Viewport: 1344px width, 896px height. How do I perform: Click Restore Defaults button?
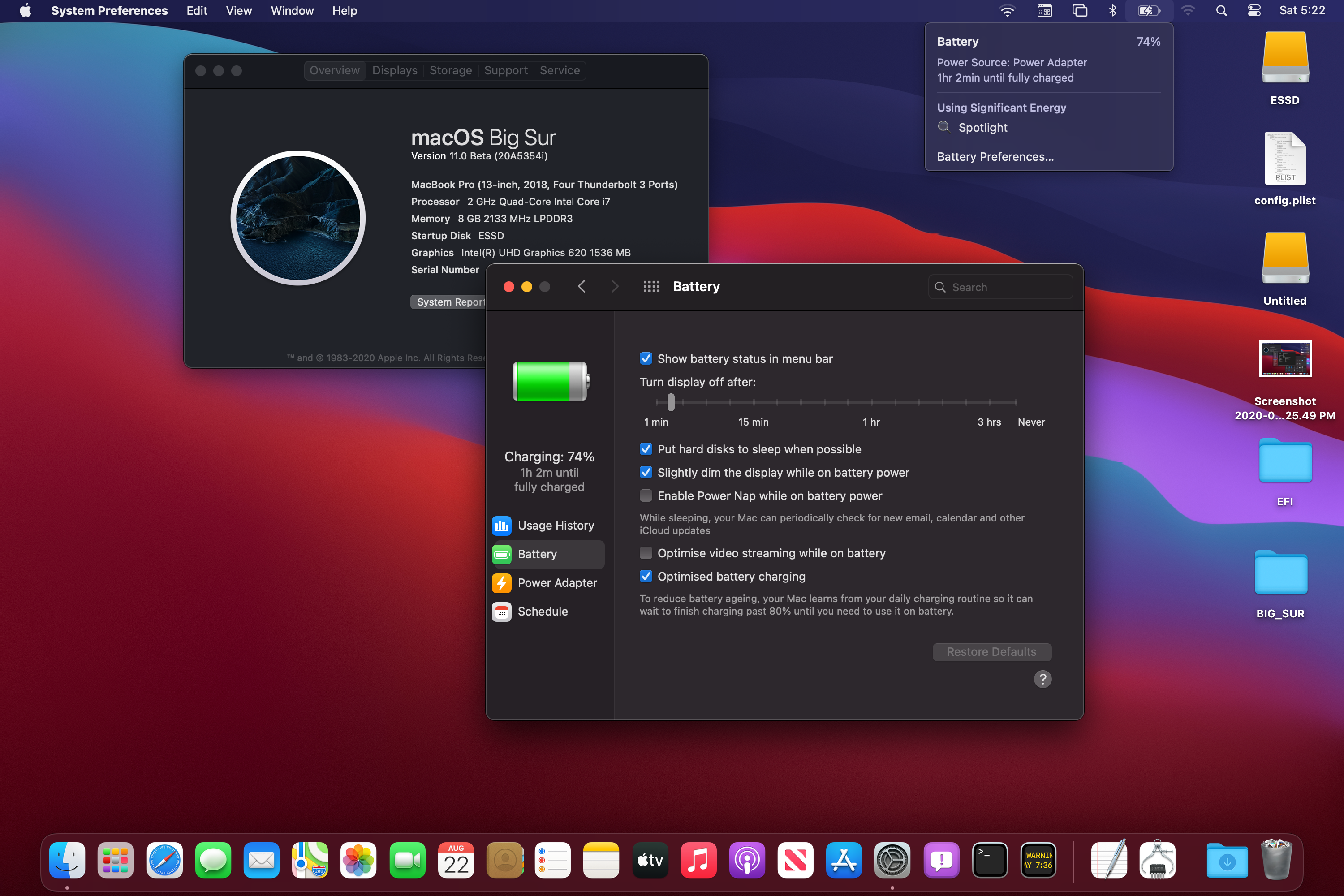(991, 652)
